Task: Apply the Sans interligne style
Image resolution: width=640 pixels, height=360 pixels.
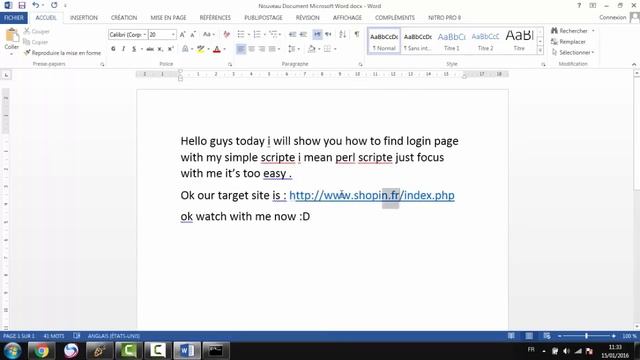Action: coord(418,41)
